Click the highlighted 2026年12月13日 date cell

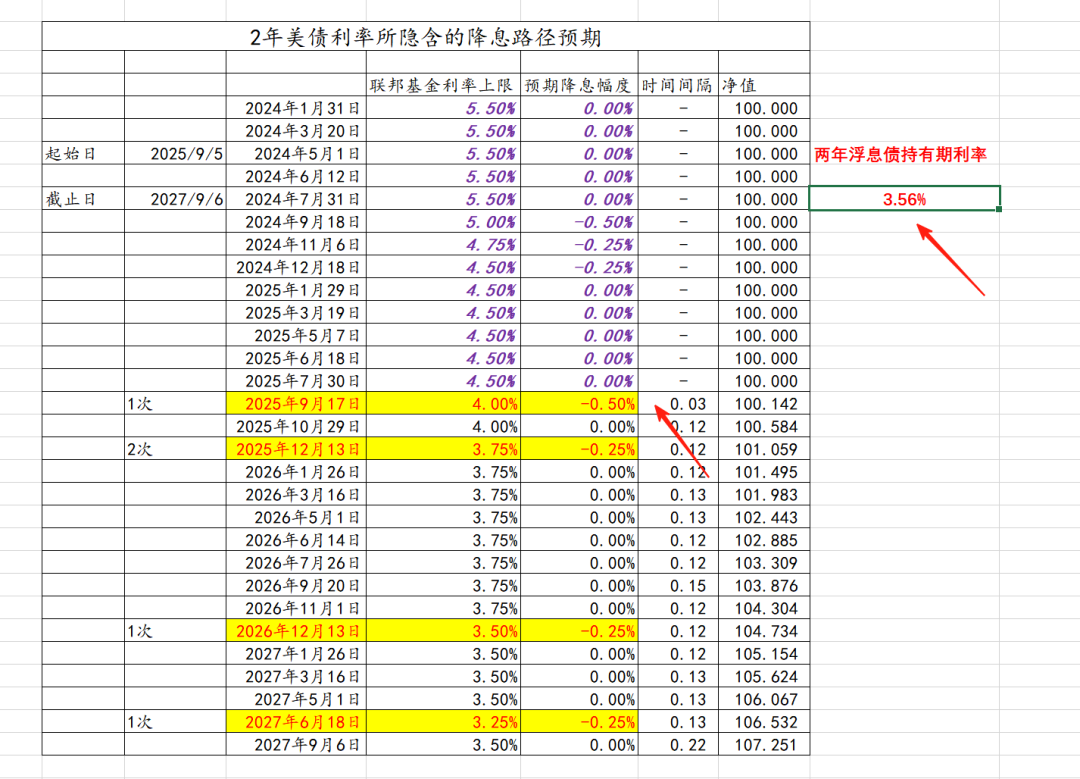click(296, 631)
